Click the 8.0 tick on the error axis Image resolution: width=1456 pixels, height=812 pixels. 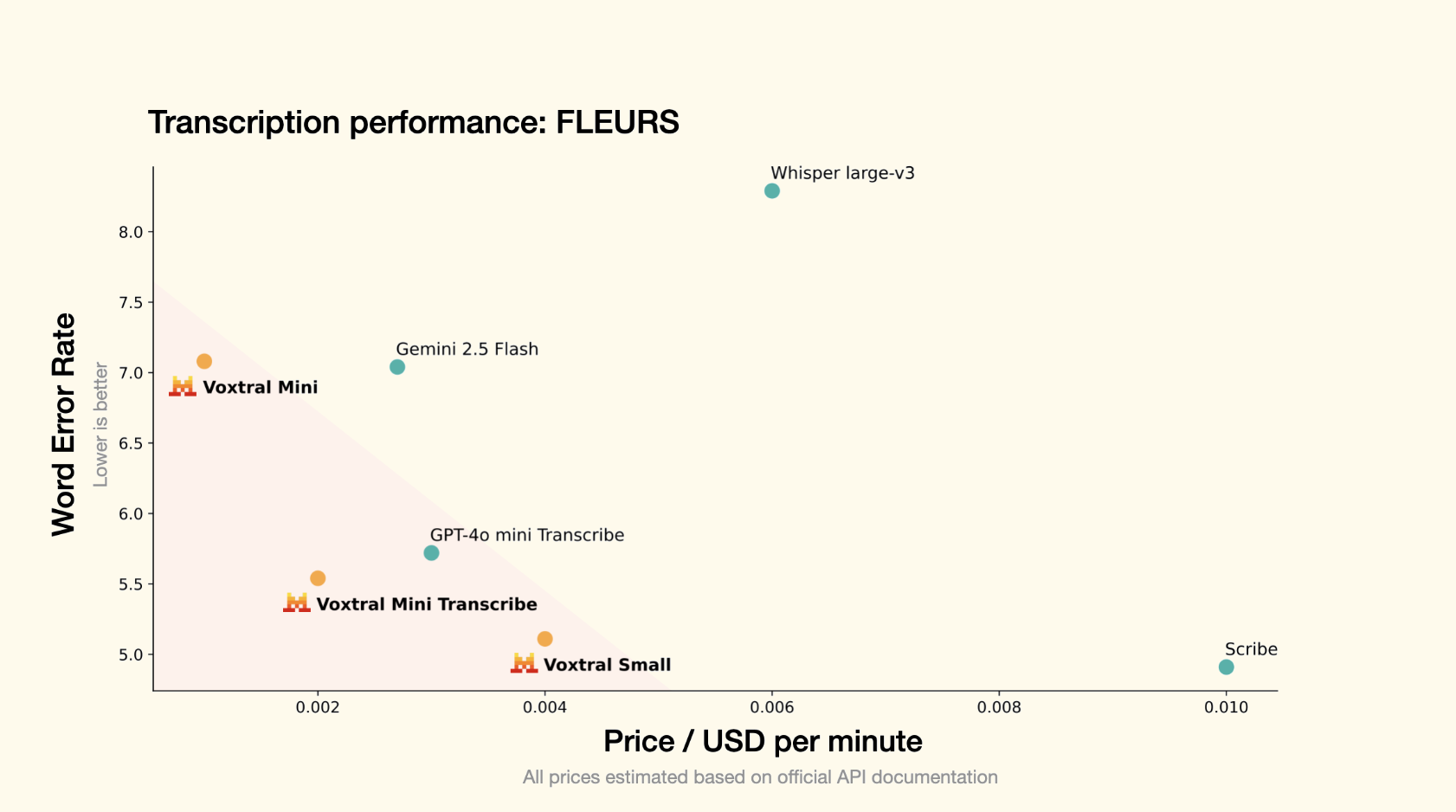[x=131, y=232]
